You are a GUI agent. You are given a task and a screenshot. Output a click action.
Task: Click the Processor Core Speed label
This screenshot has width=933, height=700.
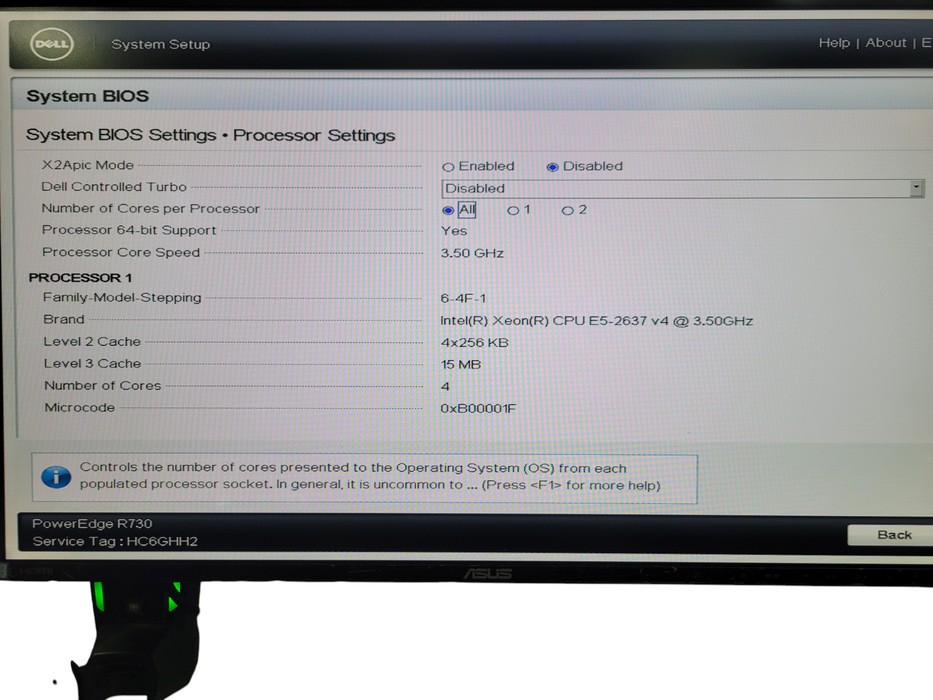(121, 252)
